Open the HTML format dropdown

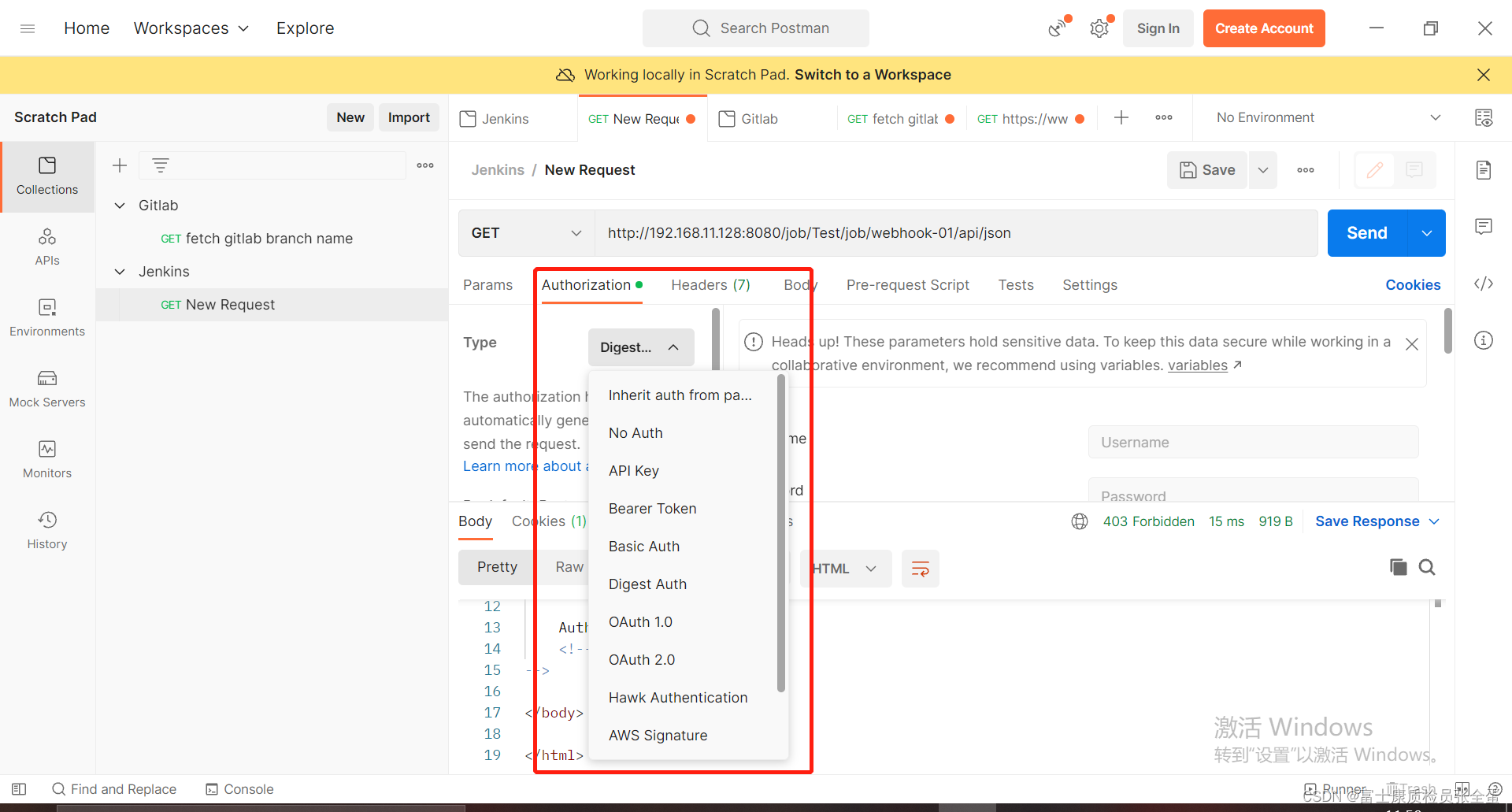point(845,569)
